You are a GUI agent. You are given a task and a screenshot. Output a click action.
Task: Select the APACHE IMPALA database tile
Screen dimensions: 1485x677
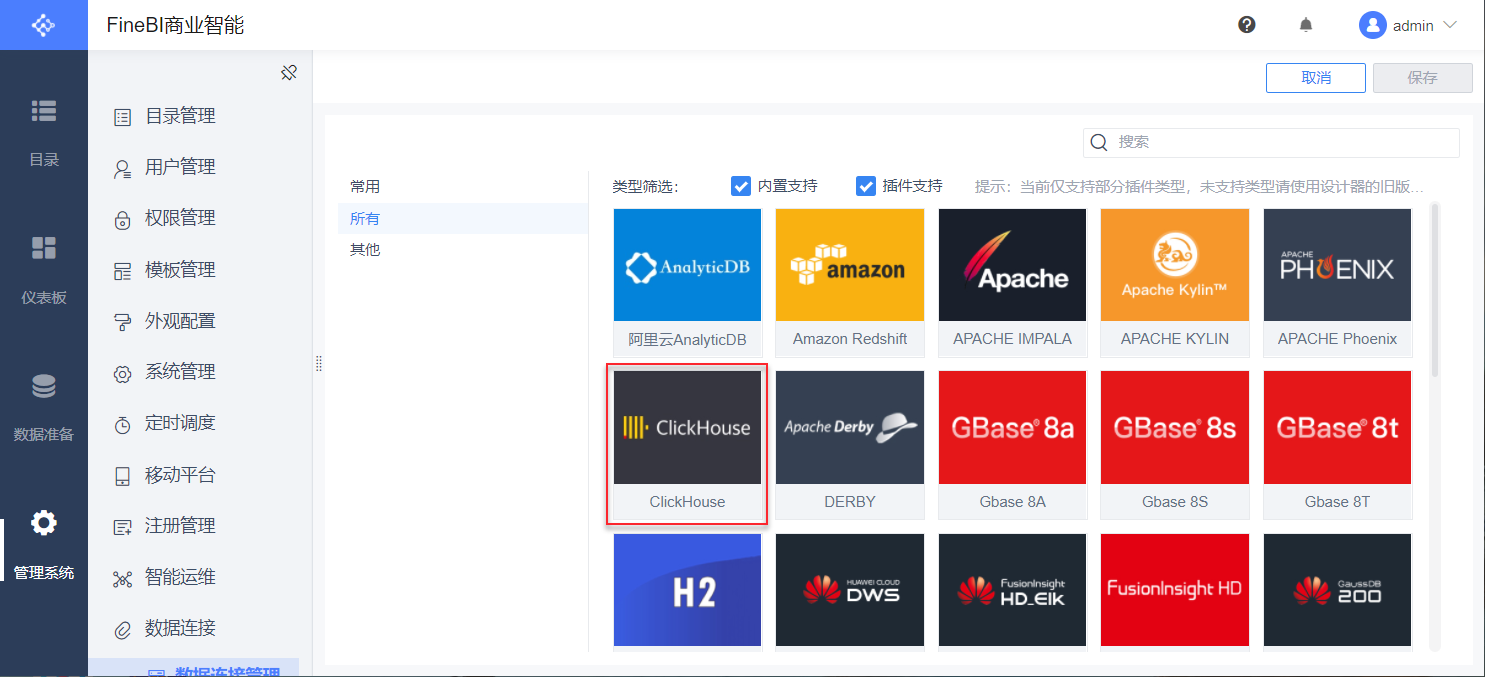coord(1012,282)
